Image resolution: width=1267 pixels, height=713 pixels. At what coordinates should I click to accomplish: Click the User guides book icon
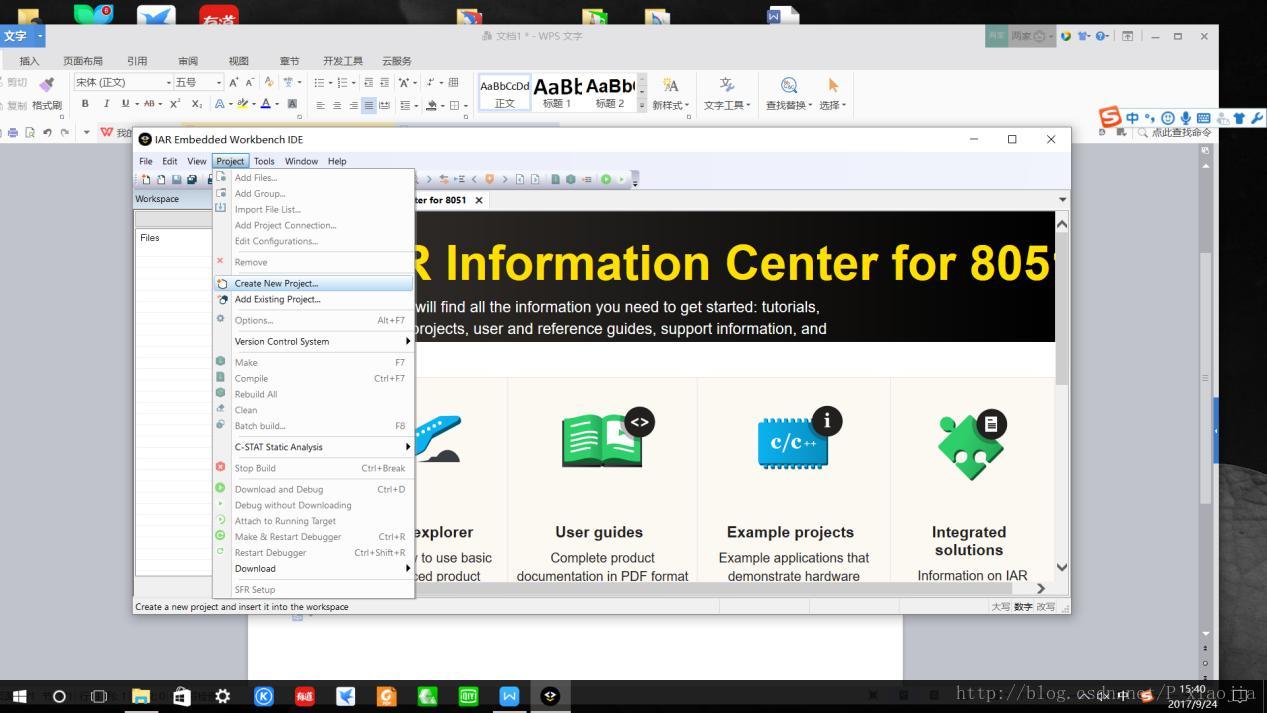pos(601,441)
